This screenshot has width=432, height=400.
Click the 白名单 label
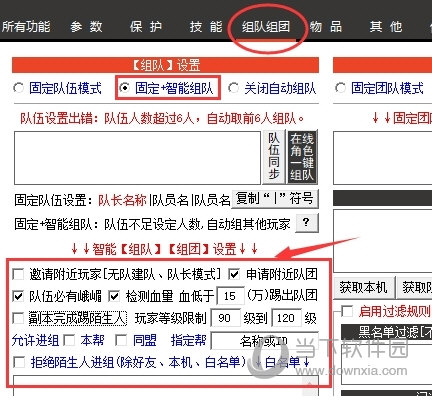point(283,362)
